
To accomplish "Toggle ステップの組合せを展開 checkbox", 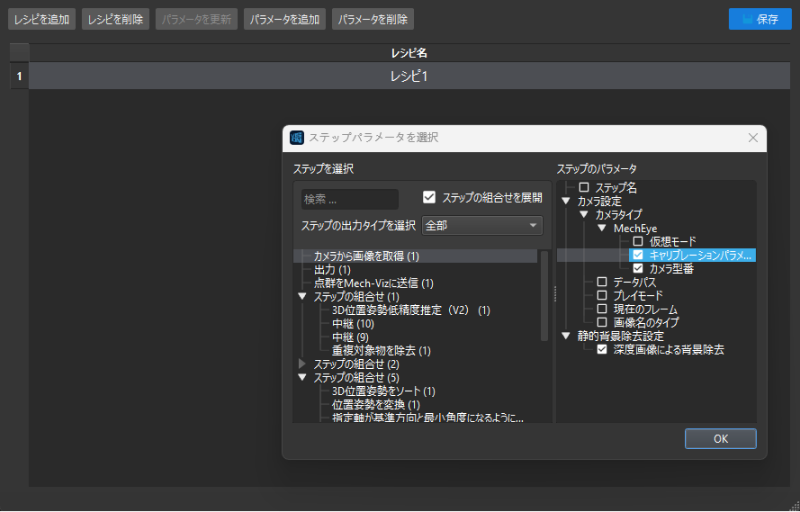I will [x=429, y=197].
